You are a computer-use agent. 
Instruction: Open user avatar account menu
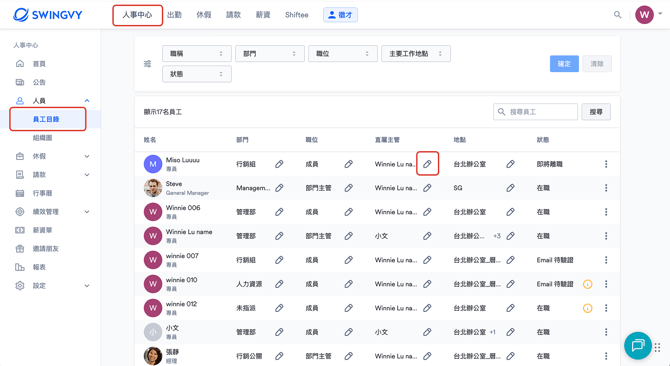point(644,15)
